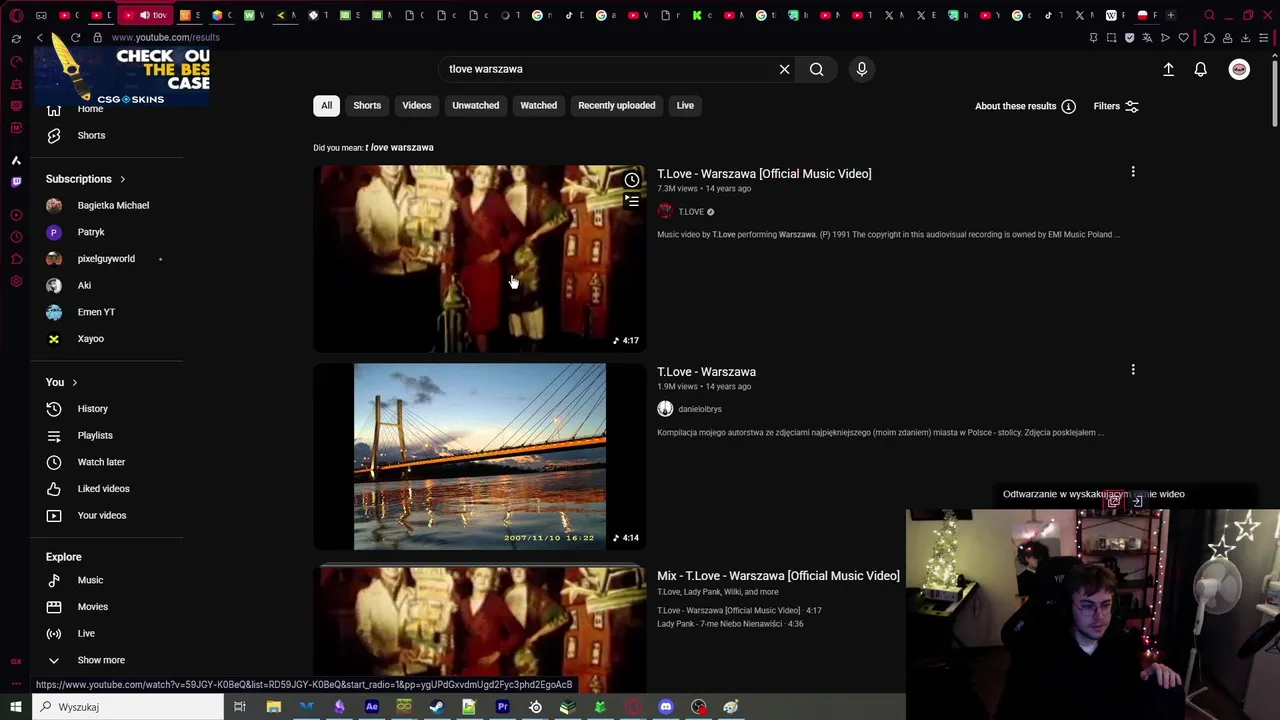This screenshot has height=720, width=1280.
Task: Open File Explorer from the taskbar
Action: [274, 707]
